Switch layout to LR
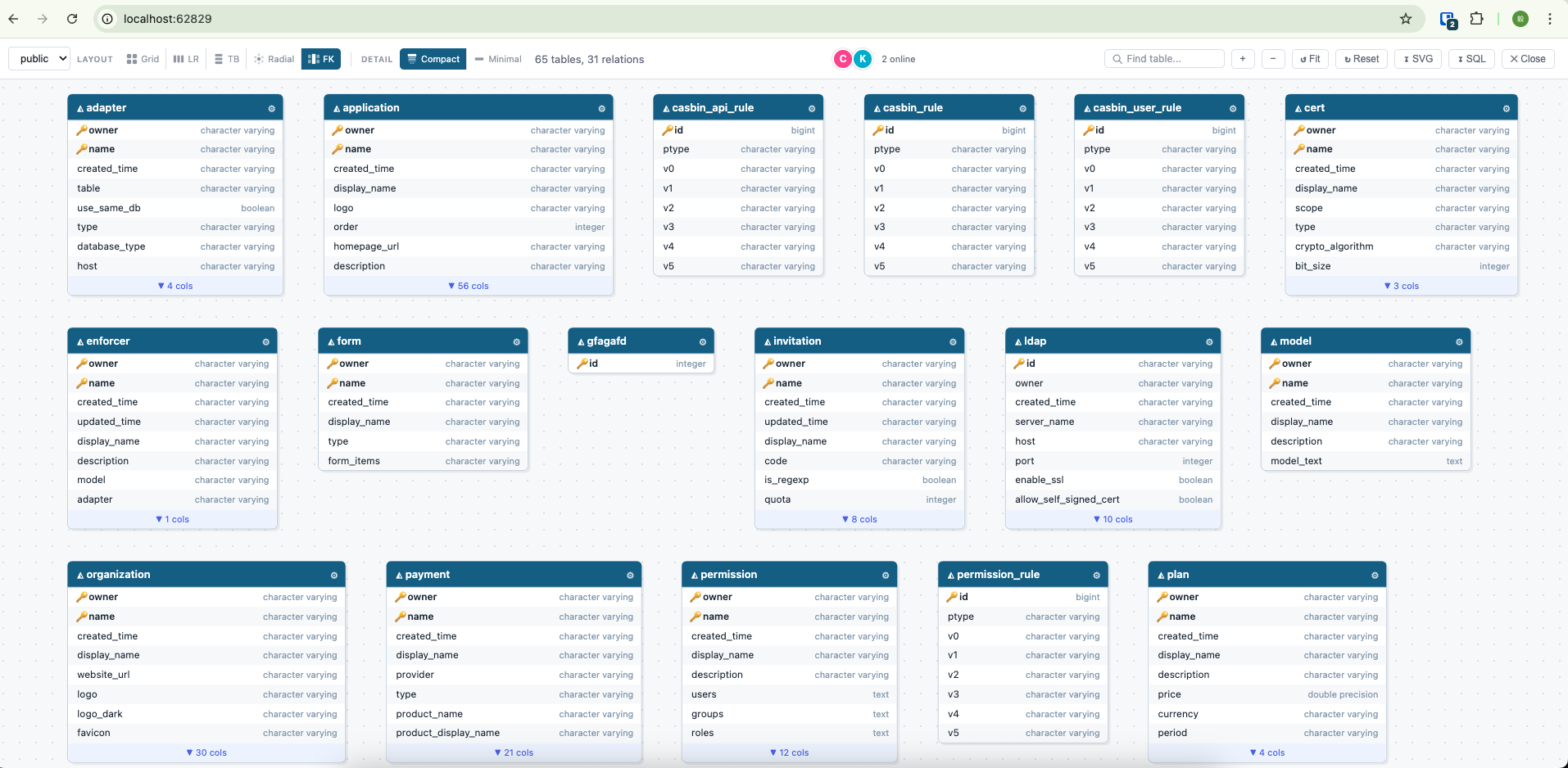 187,59
